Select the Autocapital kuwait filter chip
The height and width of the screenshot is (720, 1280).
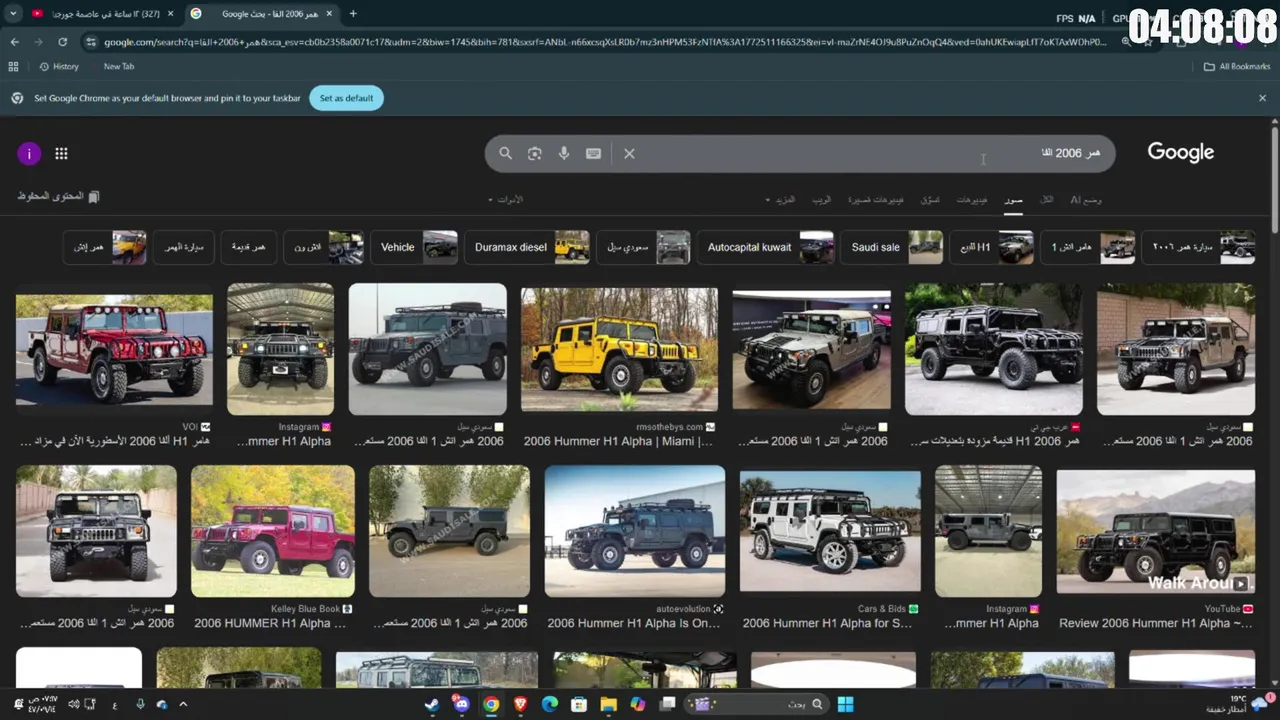tap(766, 247)
